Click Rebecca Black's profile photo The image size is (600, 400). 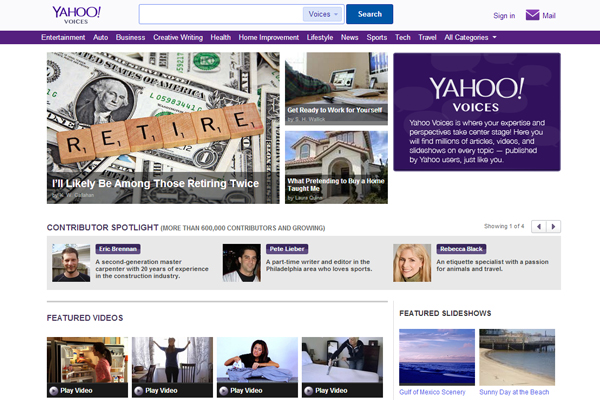point(412,263)
